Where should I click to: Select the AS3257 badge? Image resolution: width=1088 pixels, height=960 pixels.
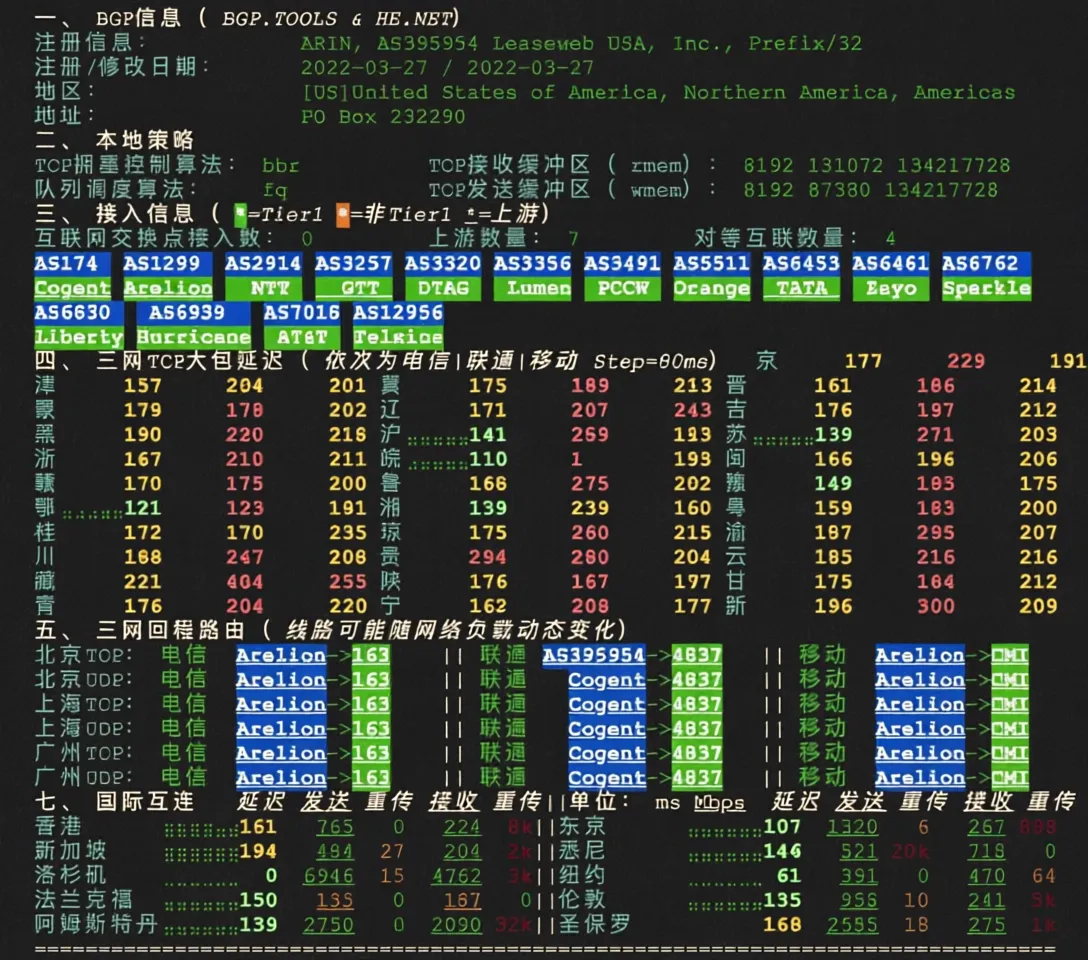tap(353, 264)
